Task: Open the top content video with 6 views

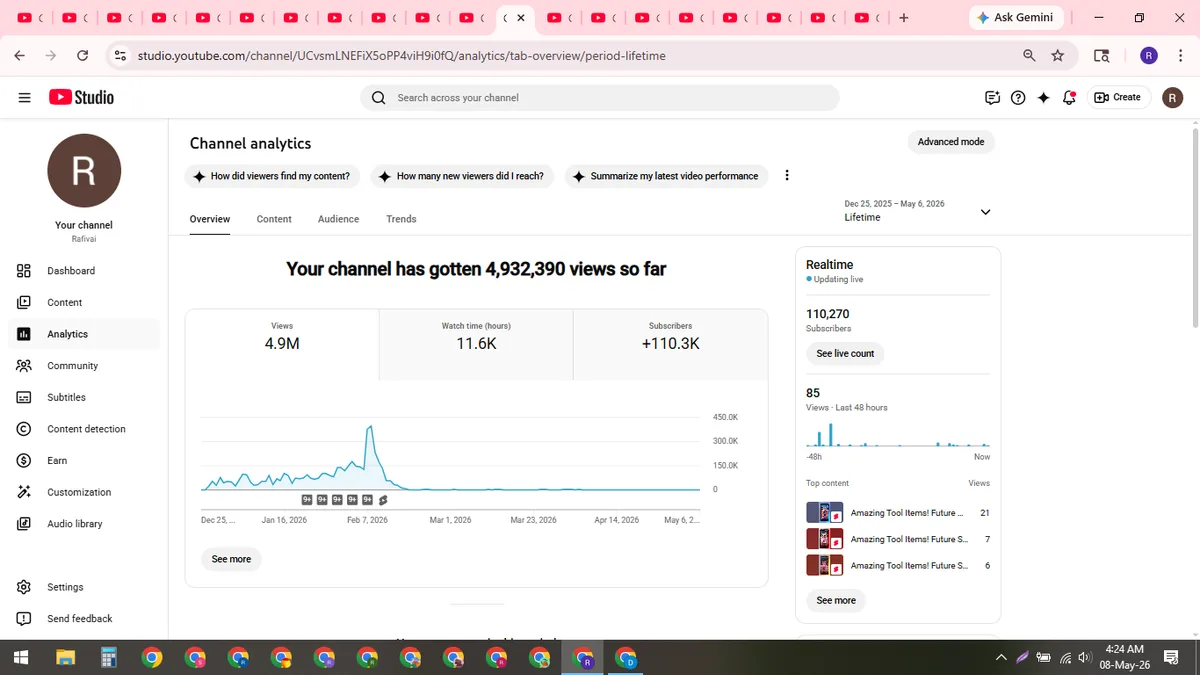Action: [x=898, y=566]
